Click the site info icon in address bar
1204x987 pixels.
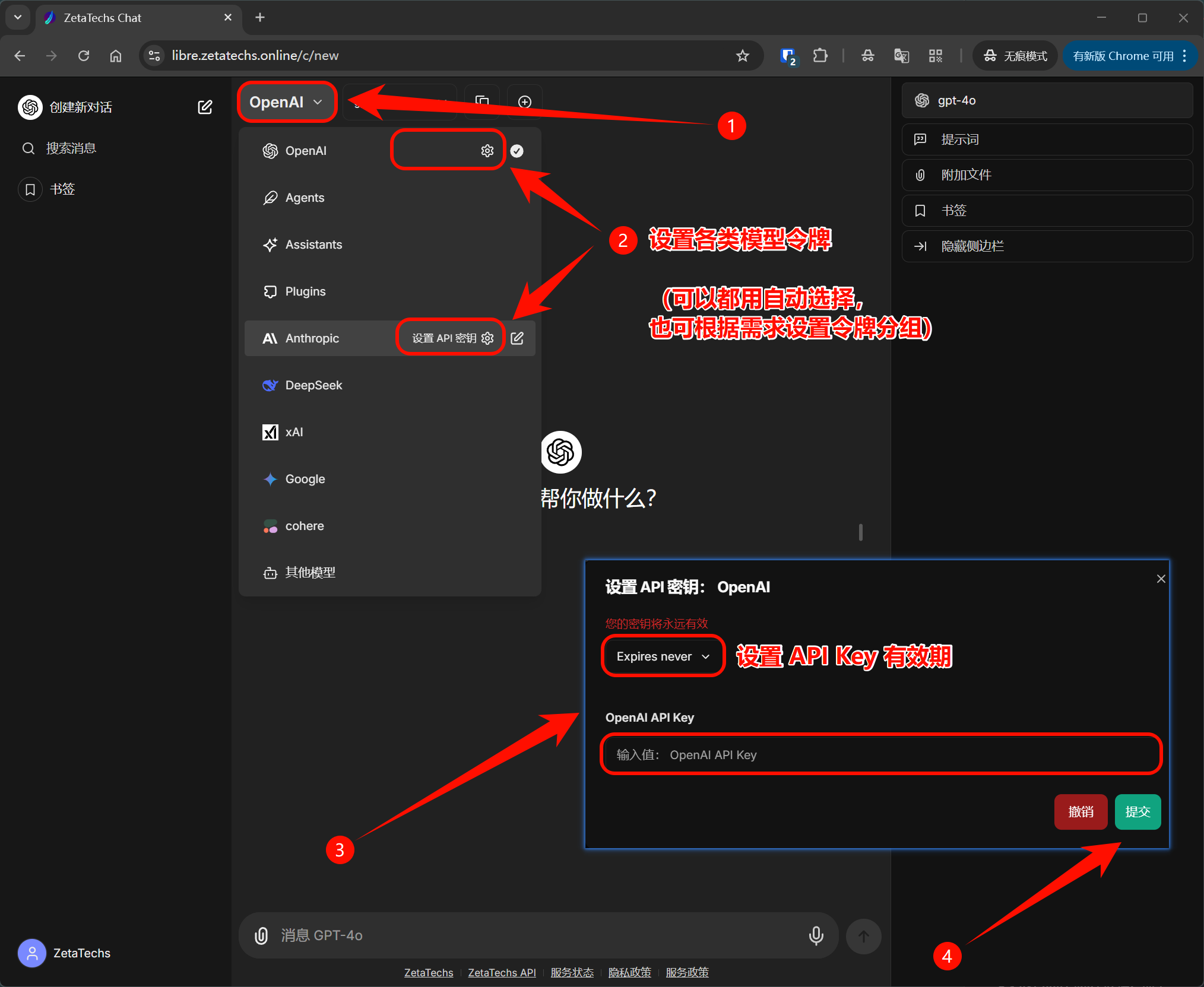[x=154, y=56]
